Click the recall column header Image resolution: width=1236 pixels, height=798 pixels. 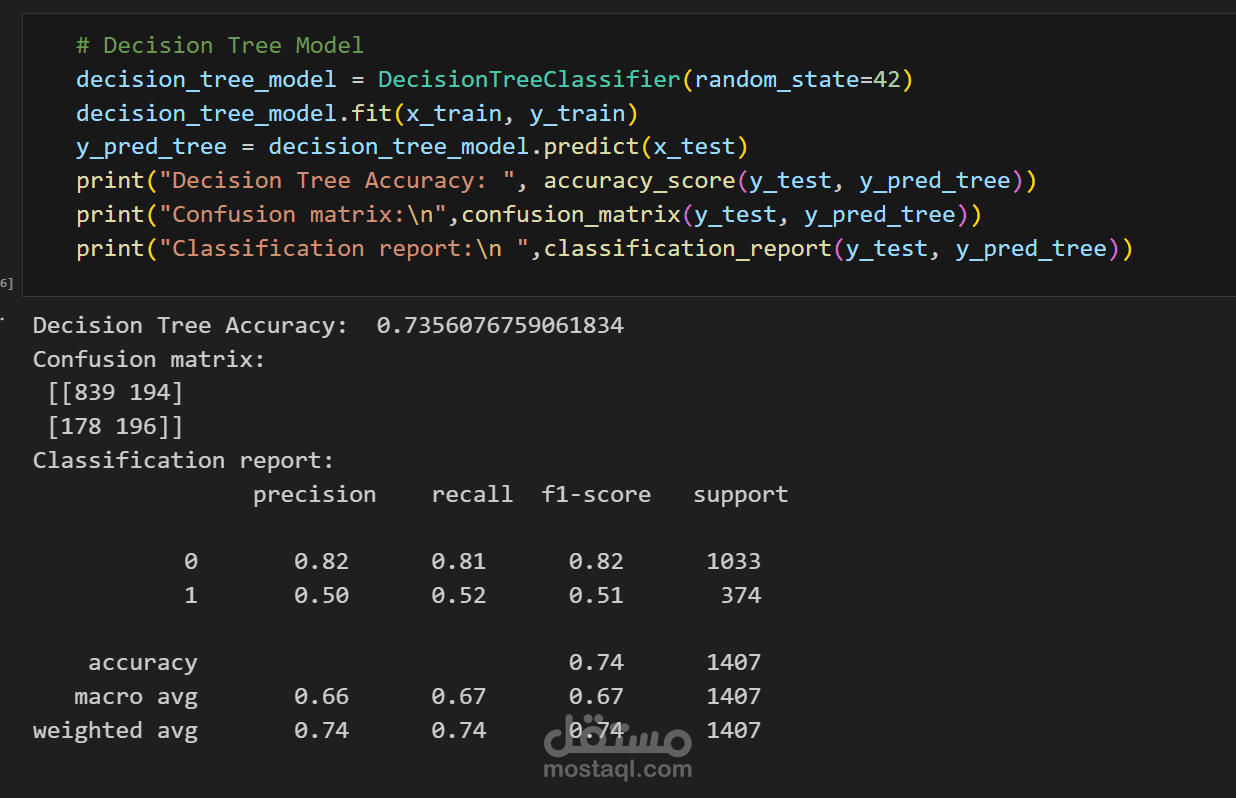tap(472, 495)
